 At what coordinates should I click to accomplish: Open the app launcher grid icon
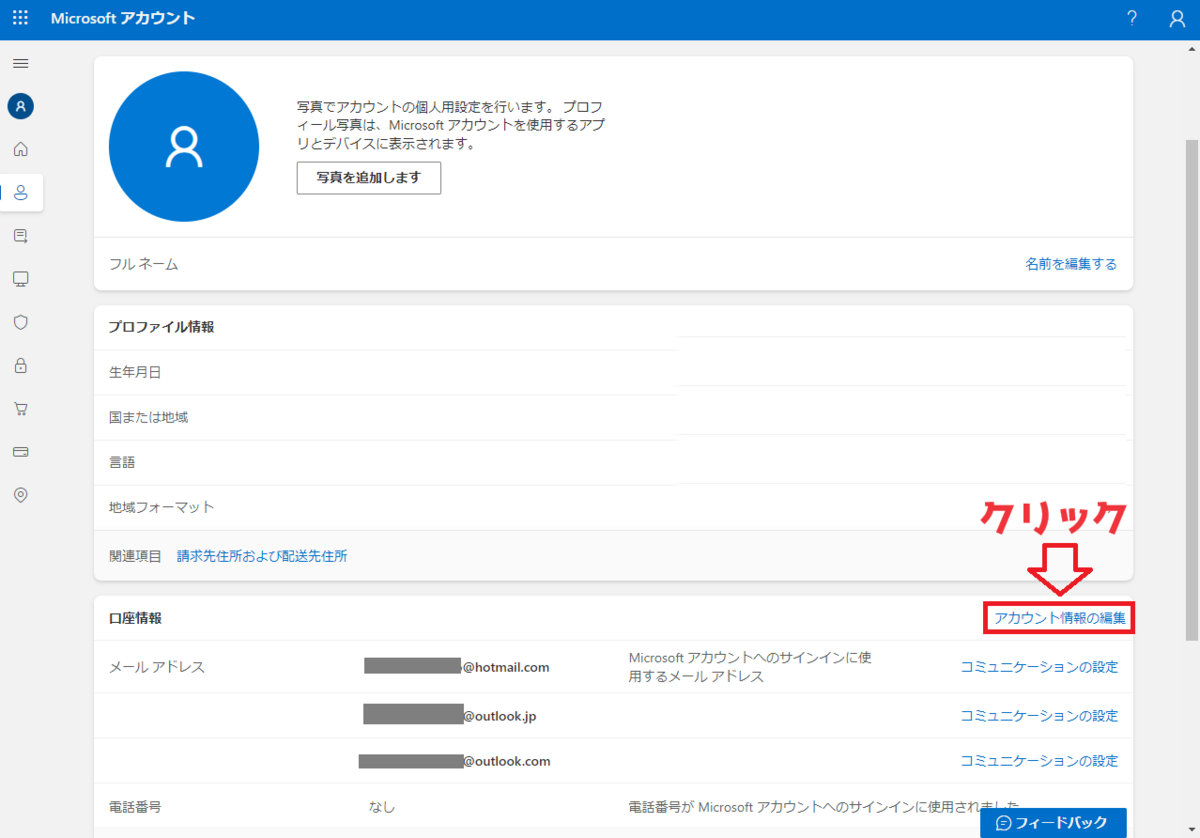coord(20,18)
